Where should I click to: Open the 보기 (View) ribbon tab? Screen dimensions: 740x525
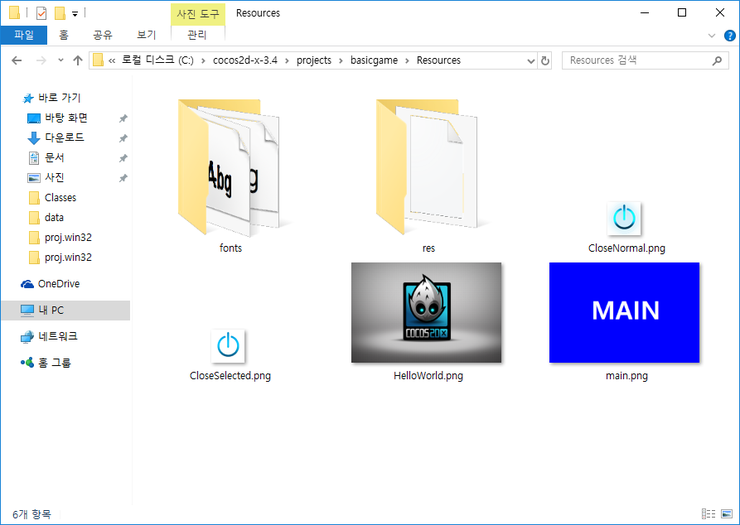[x=146, y=35]
